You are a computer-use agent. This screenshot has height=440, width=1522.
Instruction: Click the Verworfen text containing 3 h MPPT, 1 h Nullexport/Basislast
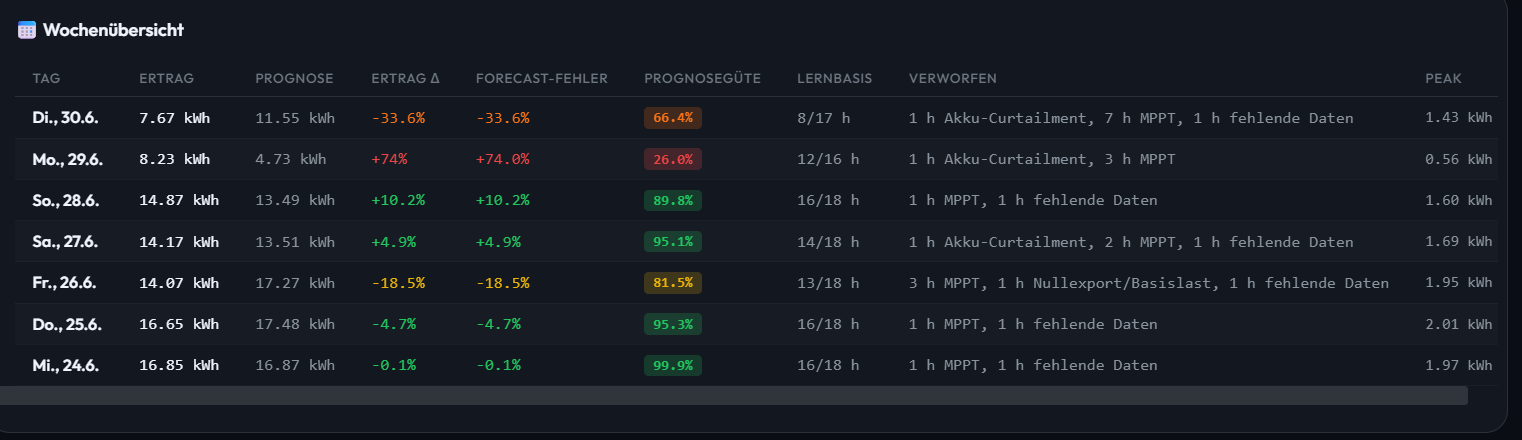[x=1149, y=283]
